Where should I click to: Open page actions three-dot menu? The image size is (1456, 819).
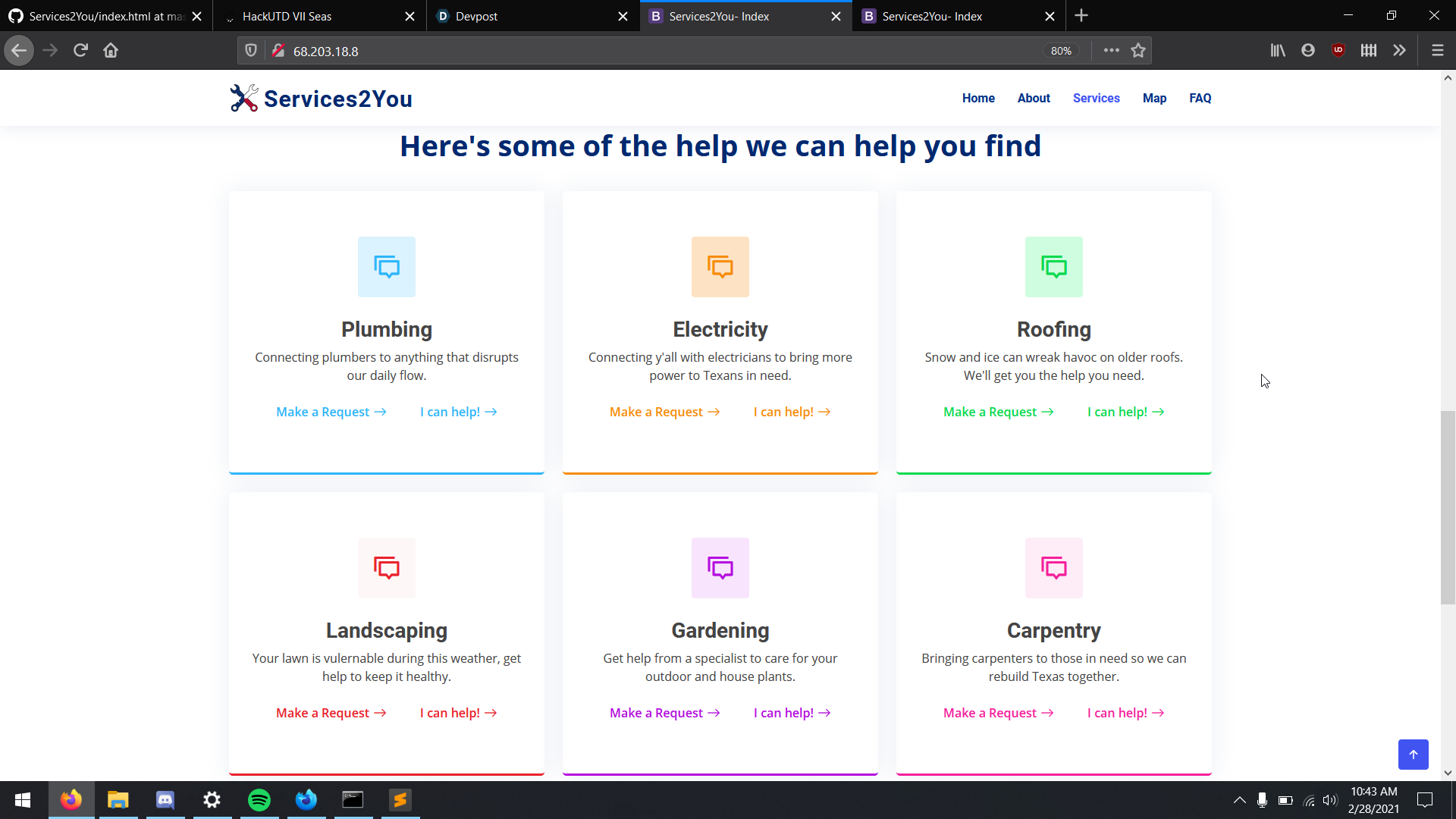tap(1111, 51)
